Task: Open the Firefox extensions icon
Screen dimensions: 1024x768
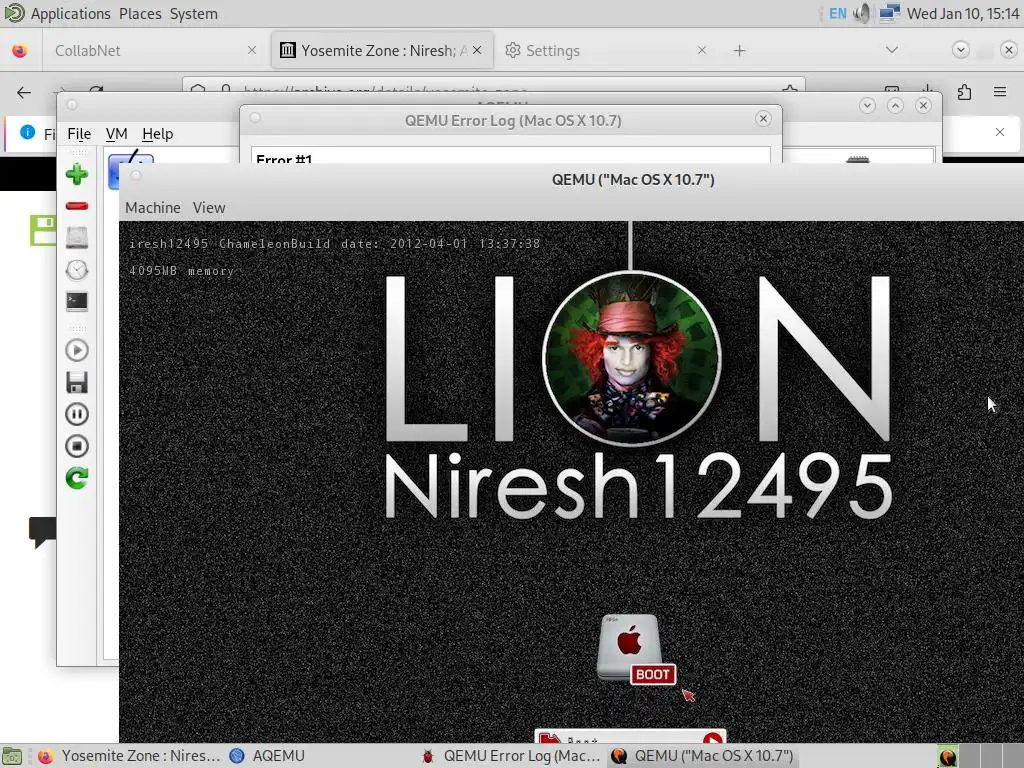Action: pos(964,92)
